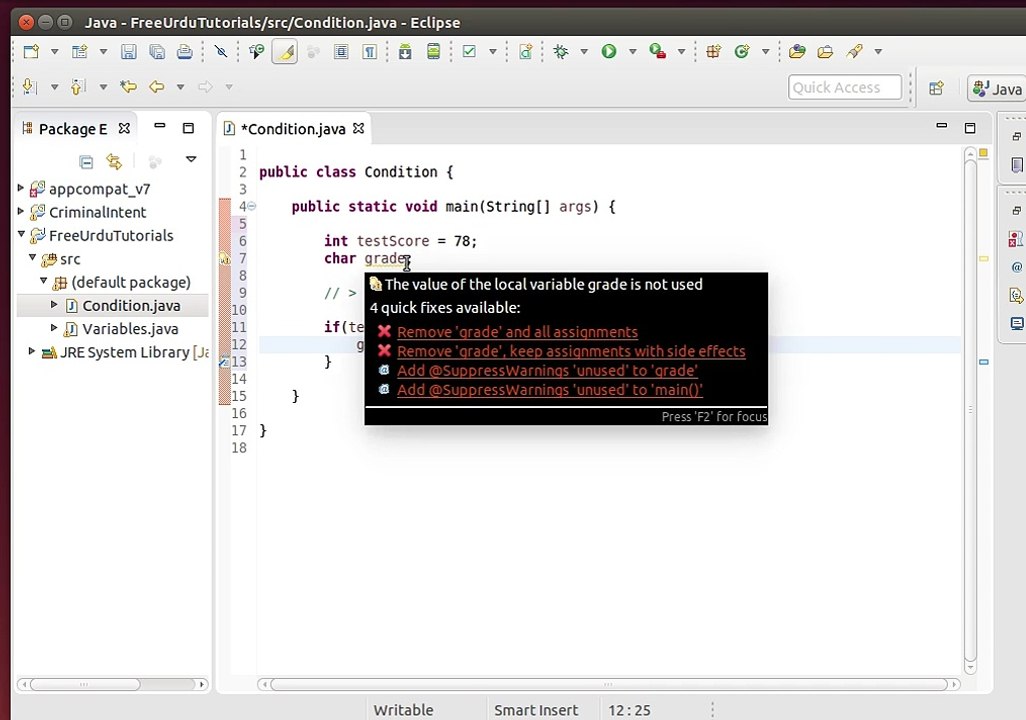This screenshot has width=1026, height=720.
Task: Close the Condition.java editor tab
Action: click(x=359, y=128)
